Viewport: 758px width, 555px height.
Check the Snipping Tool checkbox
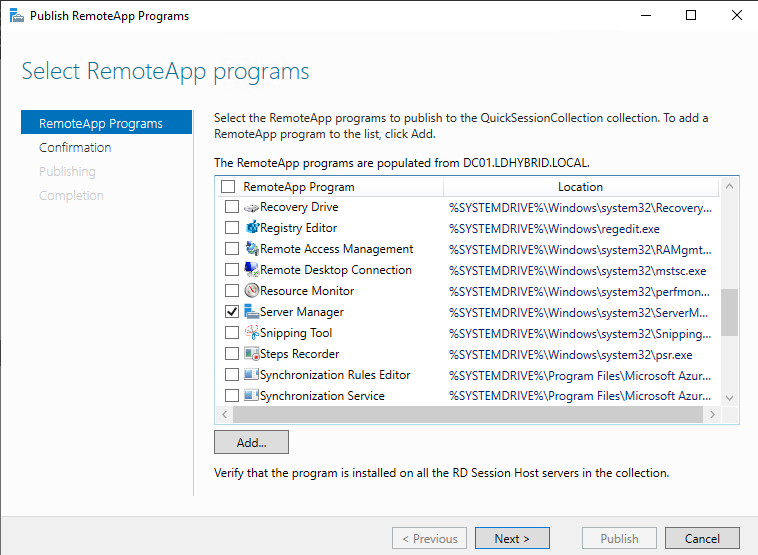pyautogui.click(x=232, y=333)
